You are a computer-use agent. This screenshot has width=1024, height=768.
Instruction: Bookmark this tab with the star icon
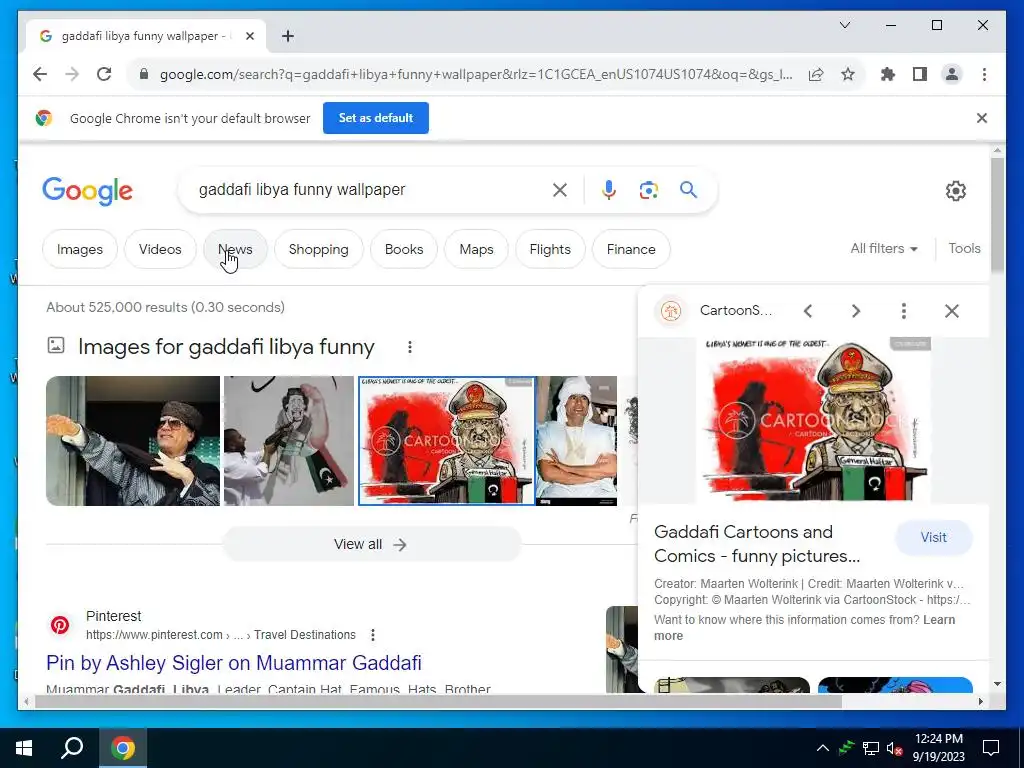pyautogui.click(x=848, y=74)
